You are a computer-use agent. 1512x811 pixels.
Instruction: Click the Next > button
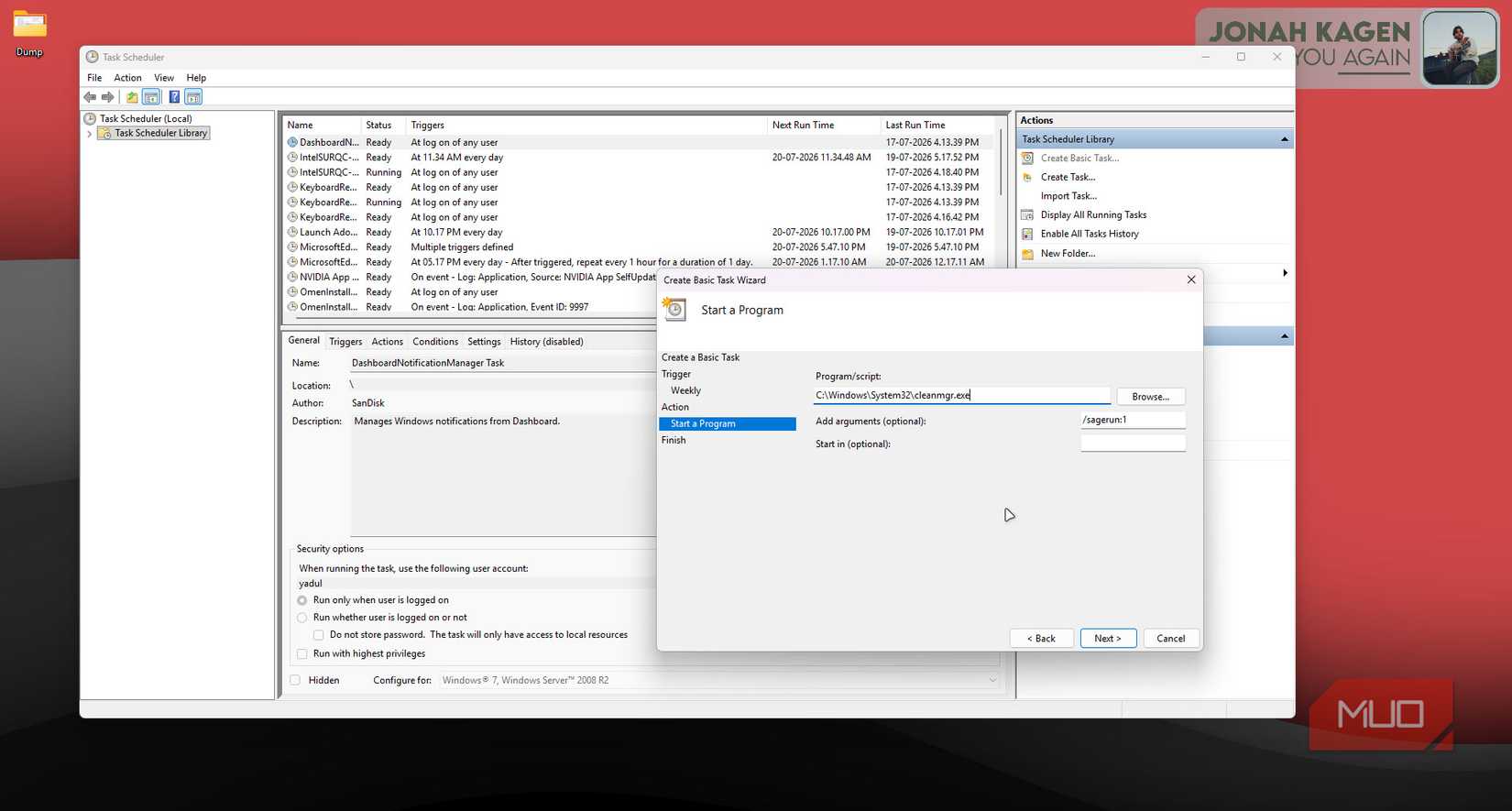point(1108,639)
